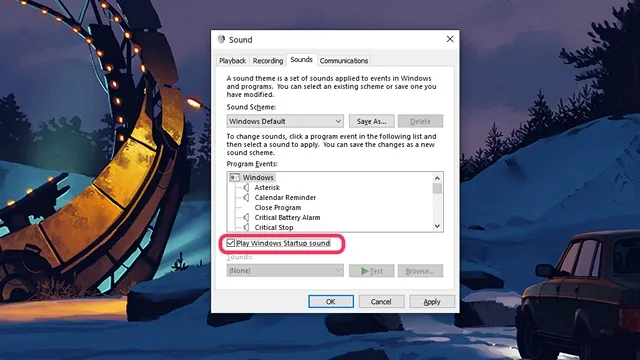Screen dimensions: 640x360
Task: Click the speaker icon beside Critical Stop
Action: [x=246, y=227]
